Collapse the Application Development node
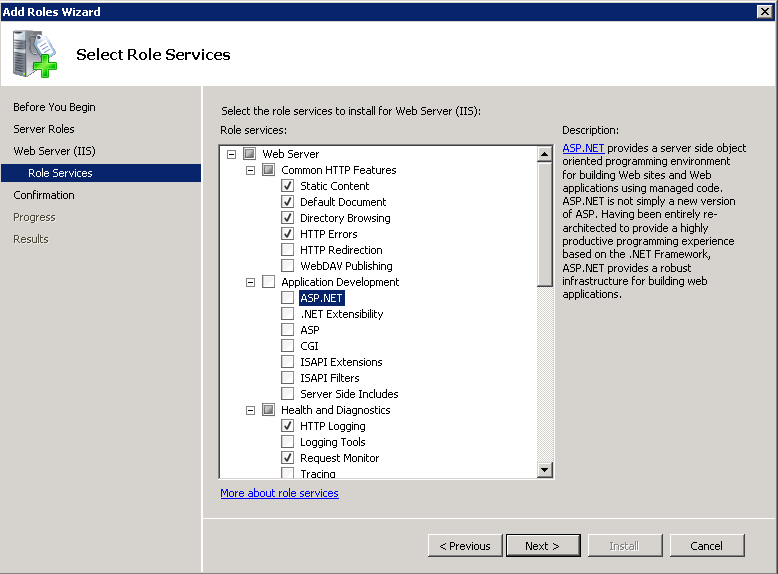 tap(251, 282)
